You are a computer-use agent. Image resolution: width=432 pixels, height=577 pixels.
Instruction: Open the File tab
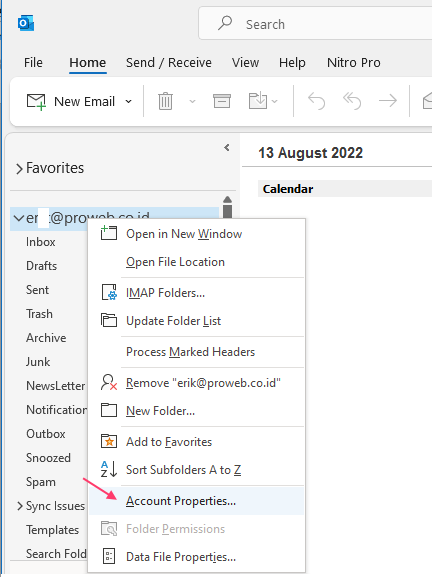point(33,63)
